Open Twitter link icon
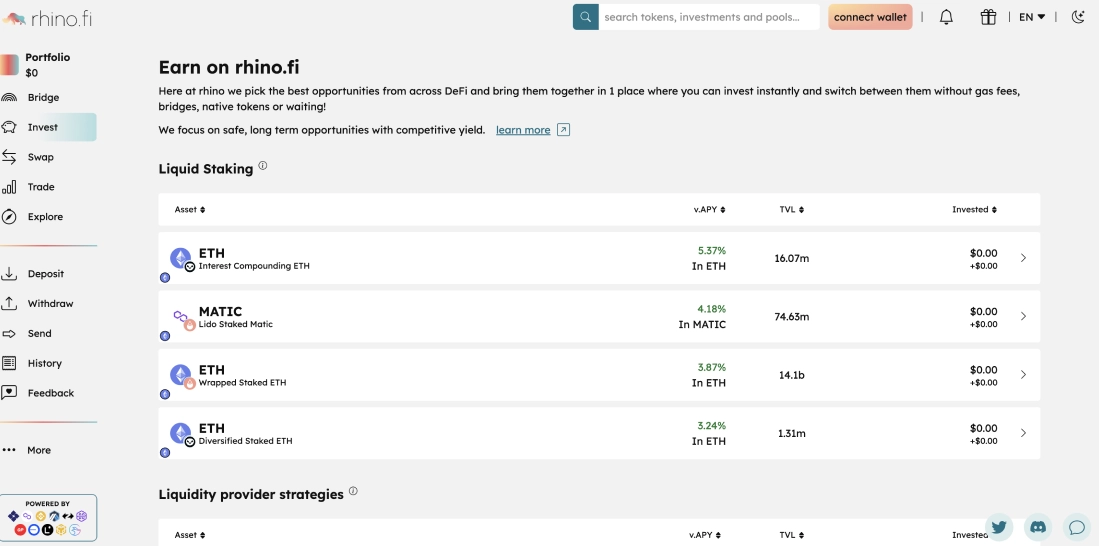1099x546 pixels. tap(999, 527)
